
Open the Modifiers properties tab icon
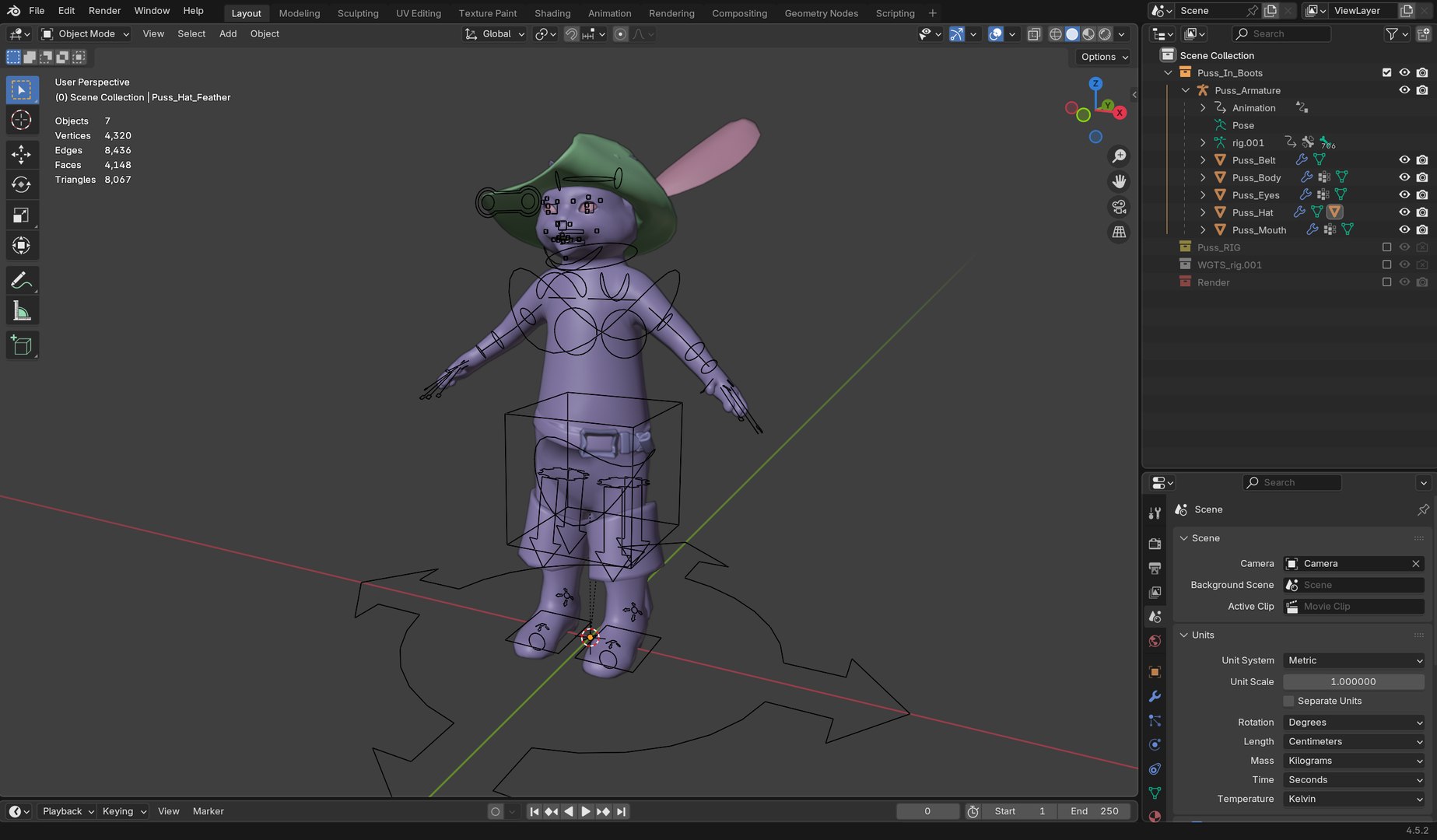click(1155, 696)
